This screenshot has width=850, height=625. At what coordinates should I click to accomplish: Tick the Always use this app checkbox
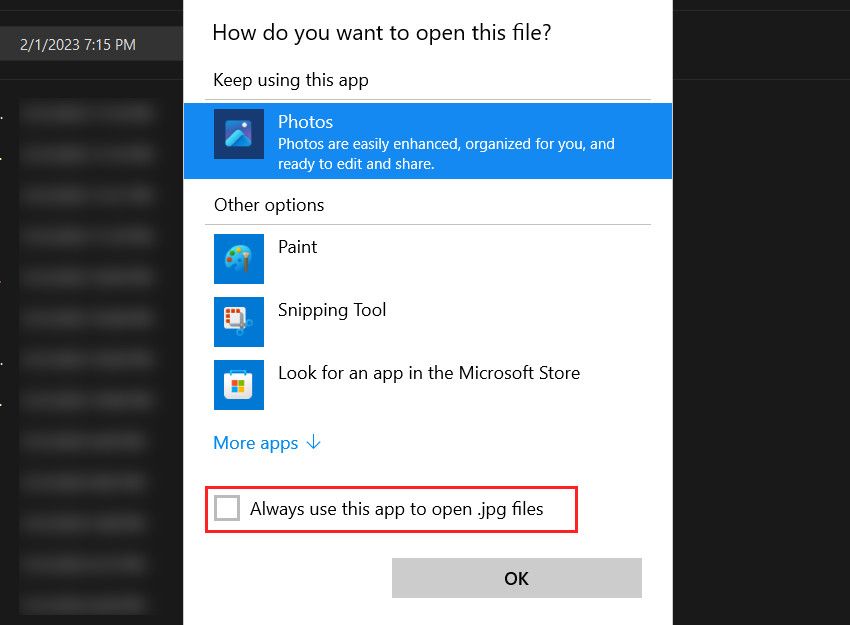[227, 508]
